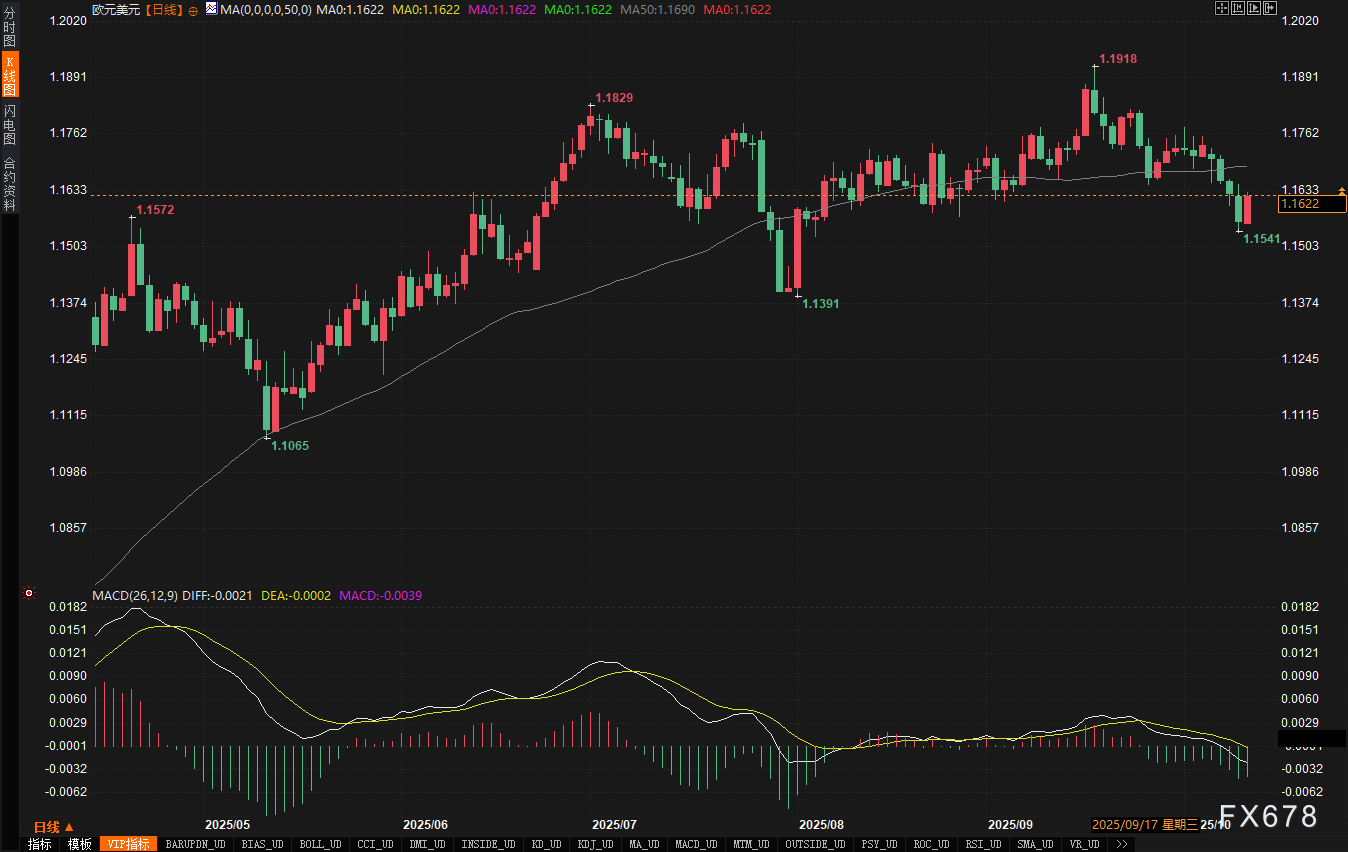Click the exit arrow icon at top right

point(1270,8)
